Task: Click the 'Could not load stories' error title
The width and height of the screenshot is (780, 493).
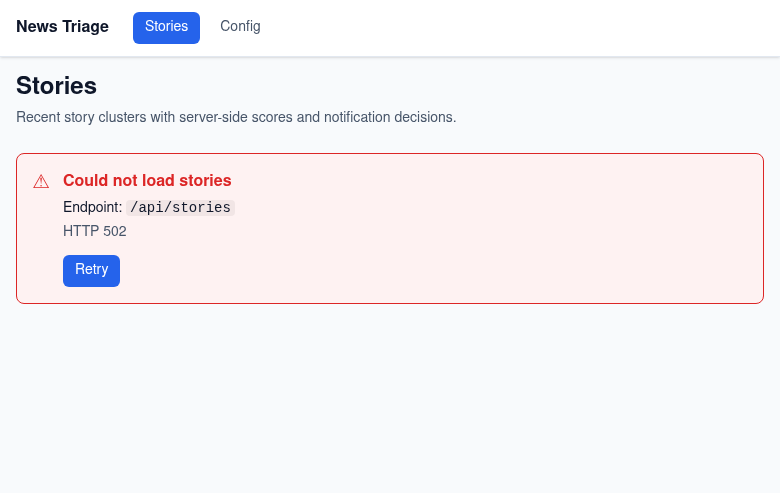Action: 147,181
